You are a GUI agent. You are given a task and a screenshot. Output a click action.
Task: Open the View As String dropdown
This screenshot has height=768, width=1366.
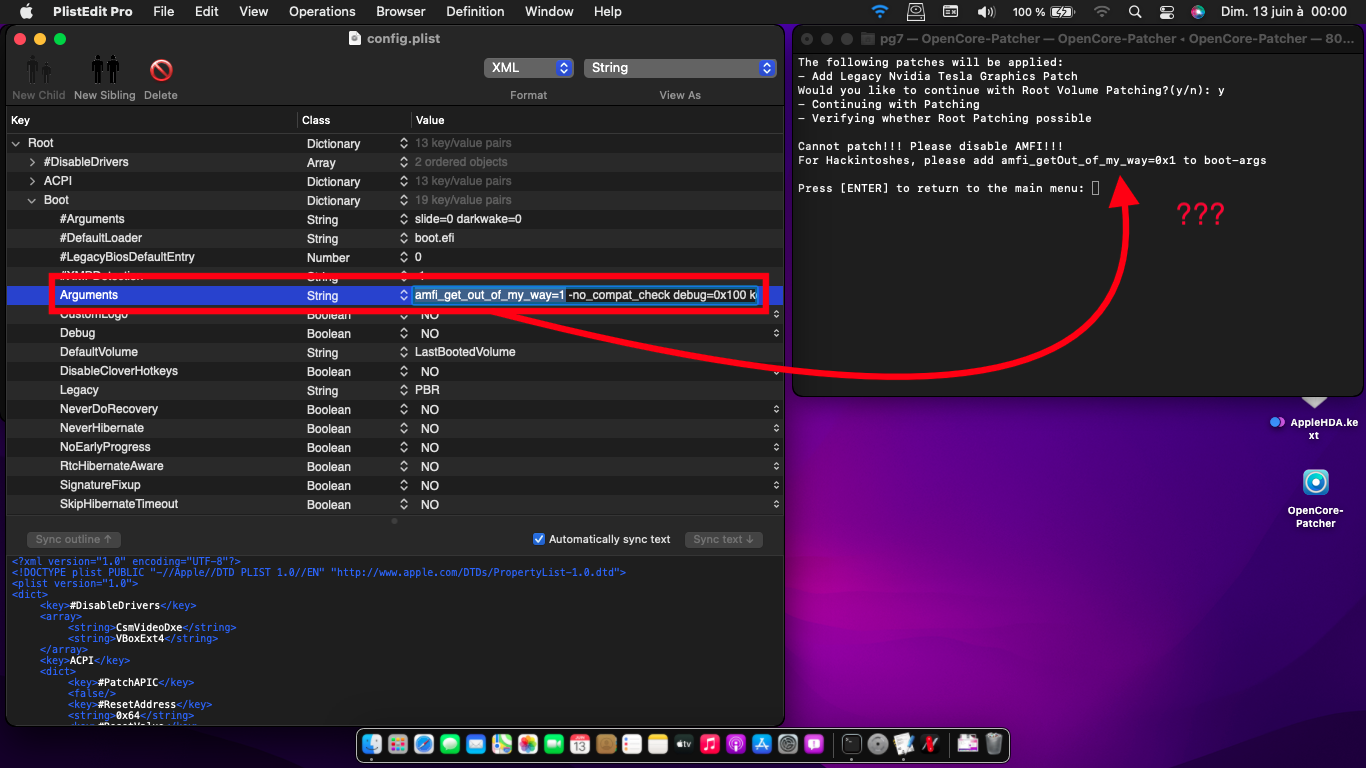tap(680, 68)
